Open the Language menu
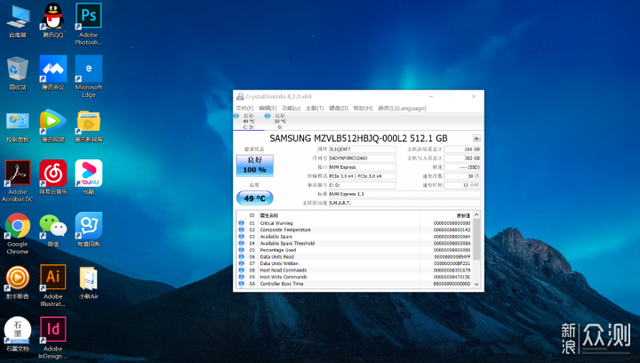The image size is (640, 363). point(402,108)
